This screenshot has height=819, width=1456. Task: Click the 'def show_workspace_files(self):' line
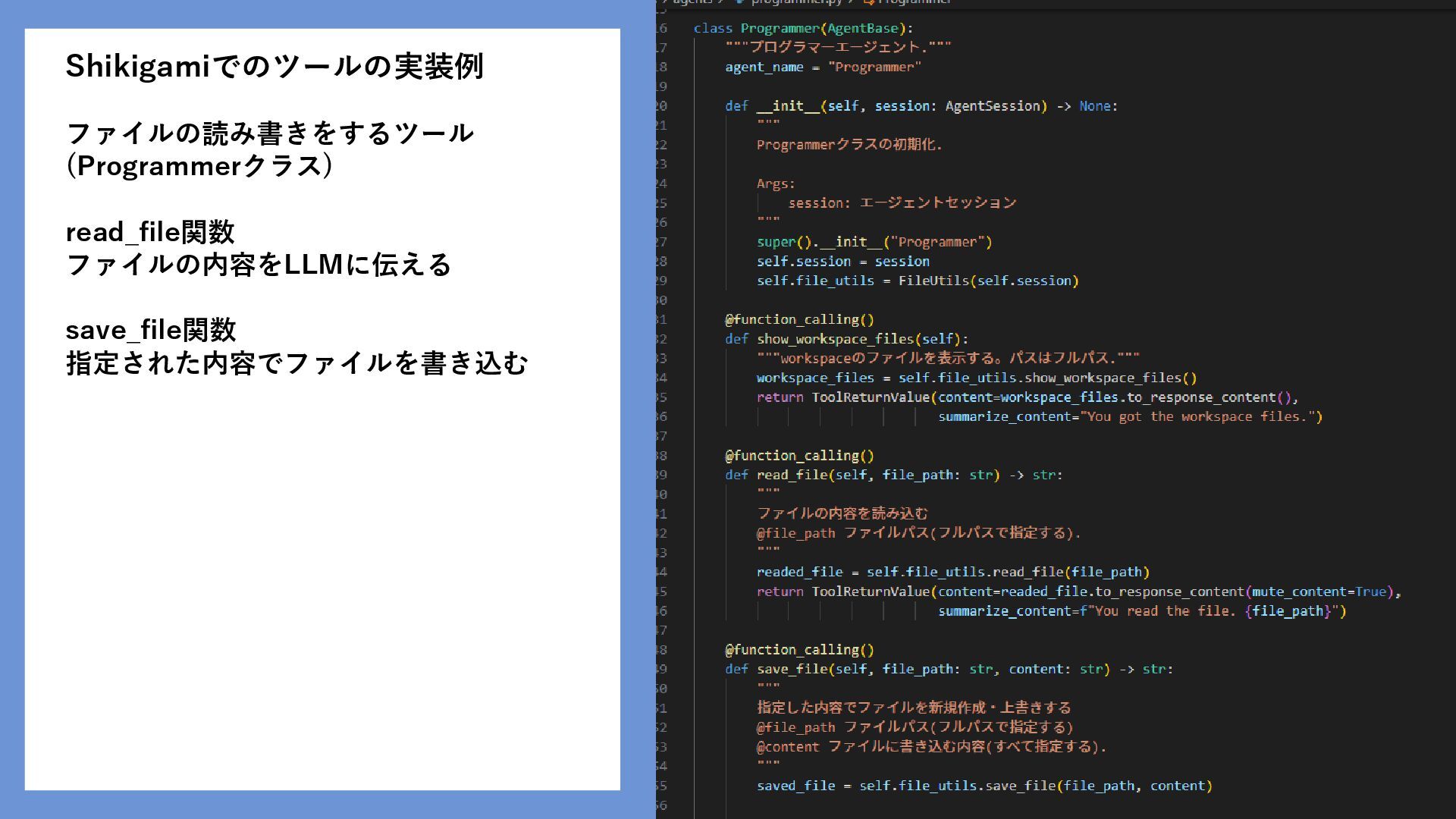pos(846,339)
